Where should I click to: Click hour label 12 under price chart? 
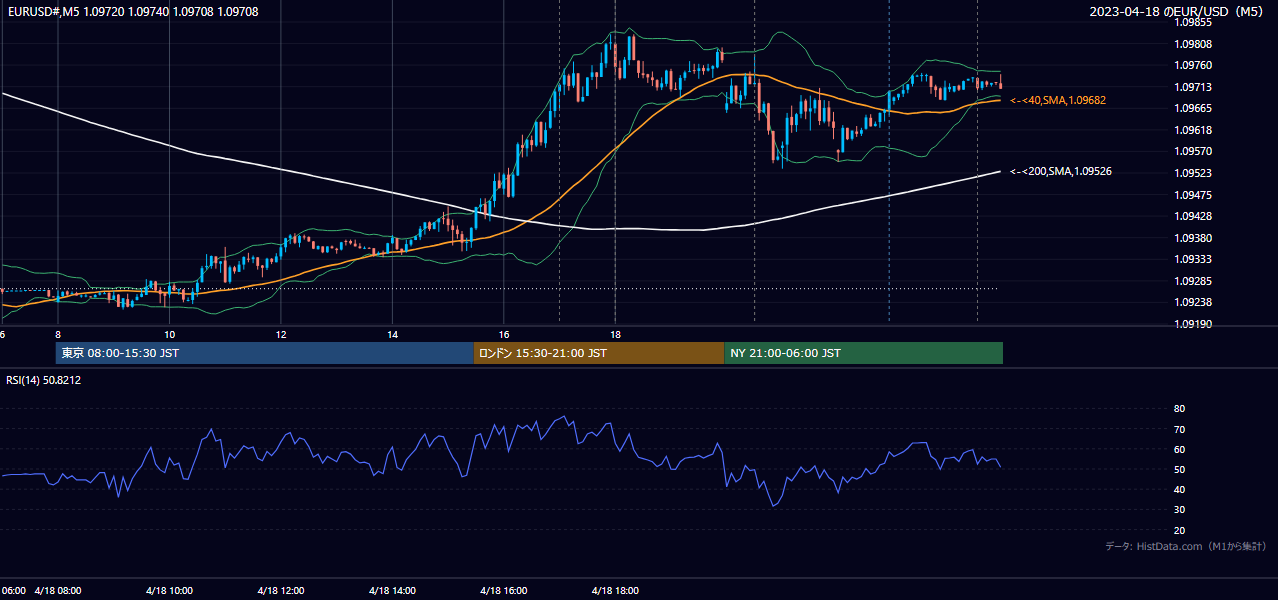(281, 334)
